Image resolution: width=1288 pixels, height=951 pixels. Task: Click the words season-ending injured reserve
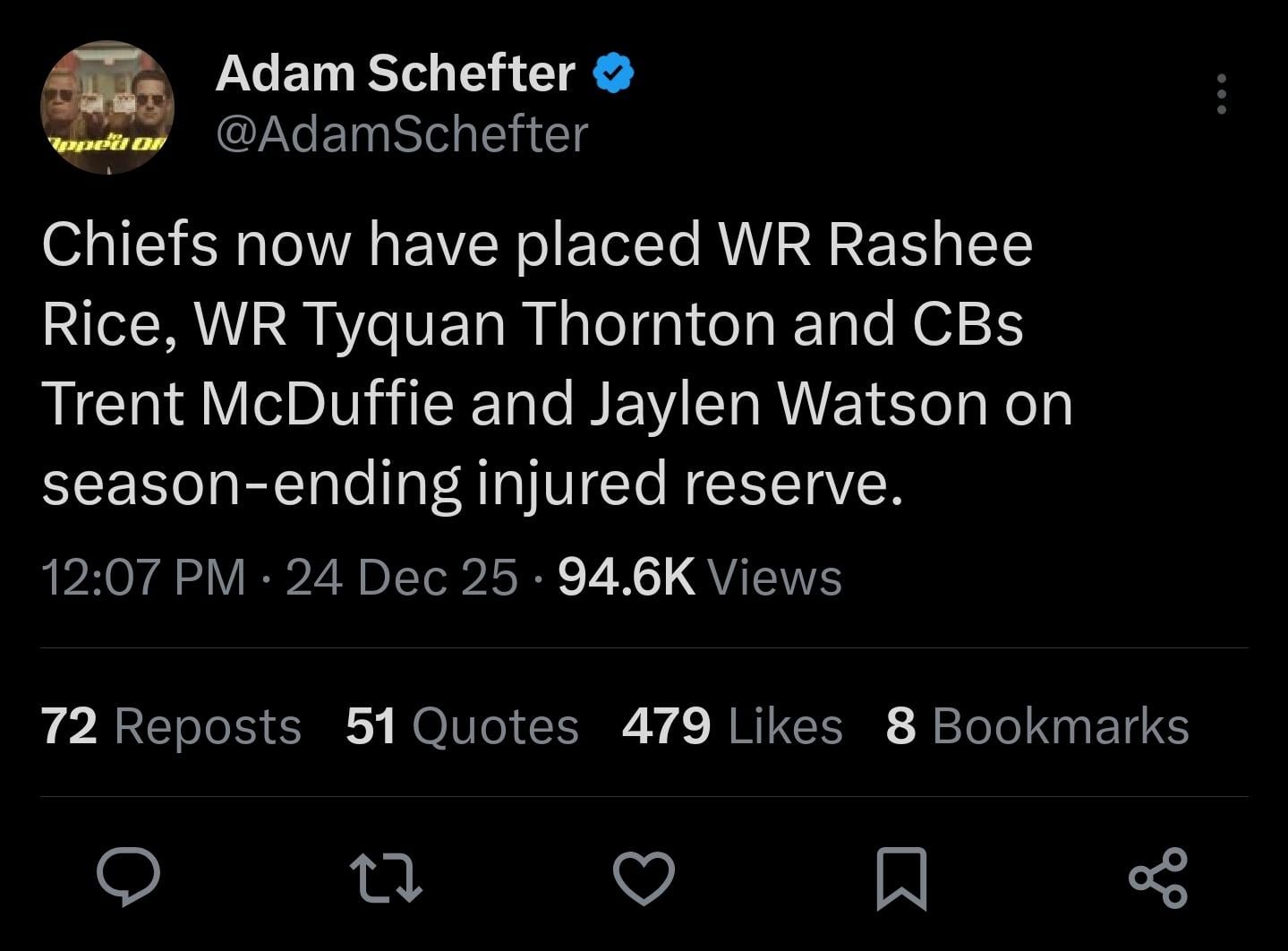(472, 483)
